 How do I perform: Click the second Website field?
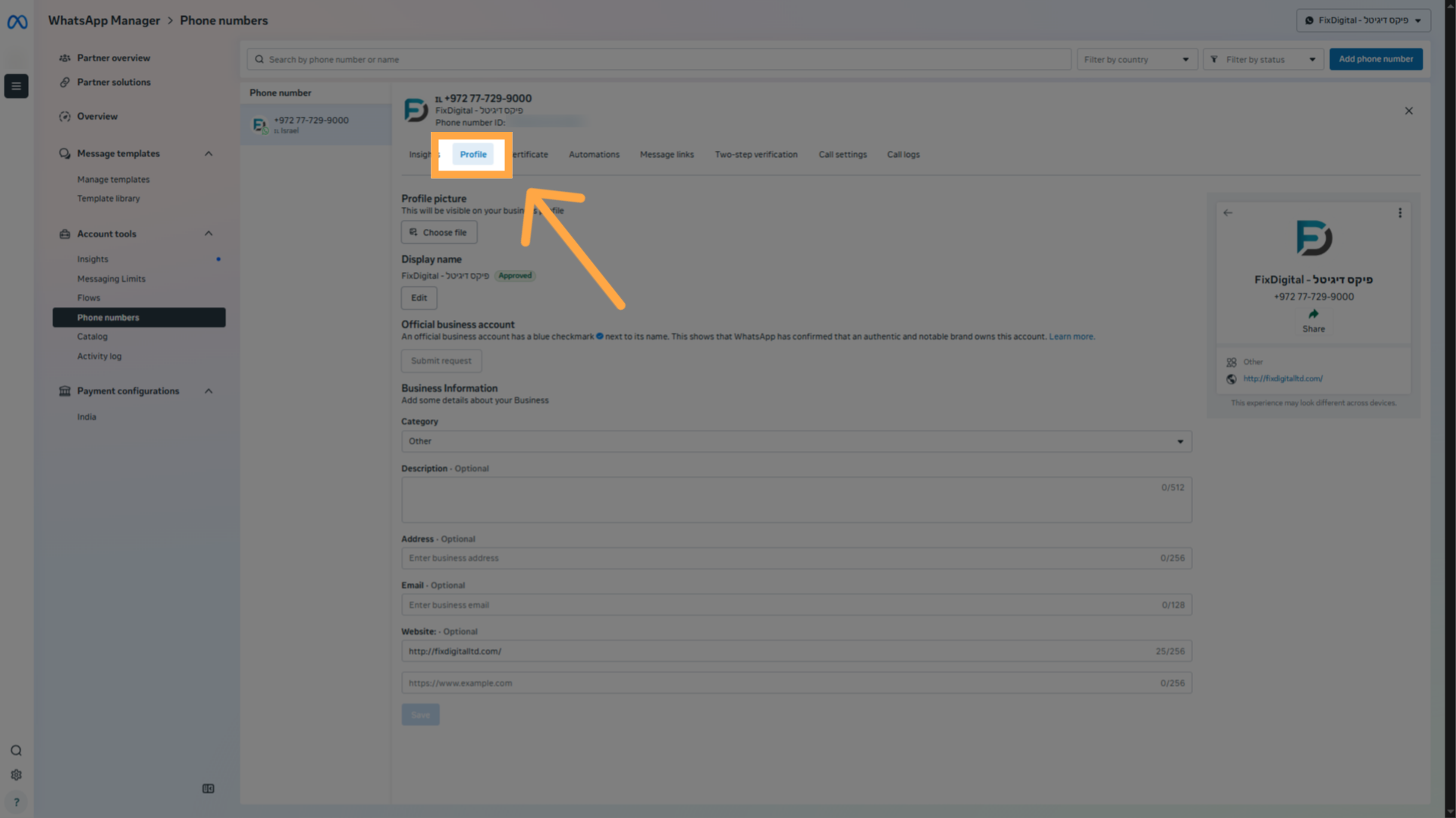click(796, 683)
